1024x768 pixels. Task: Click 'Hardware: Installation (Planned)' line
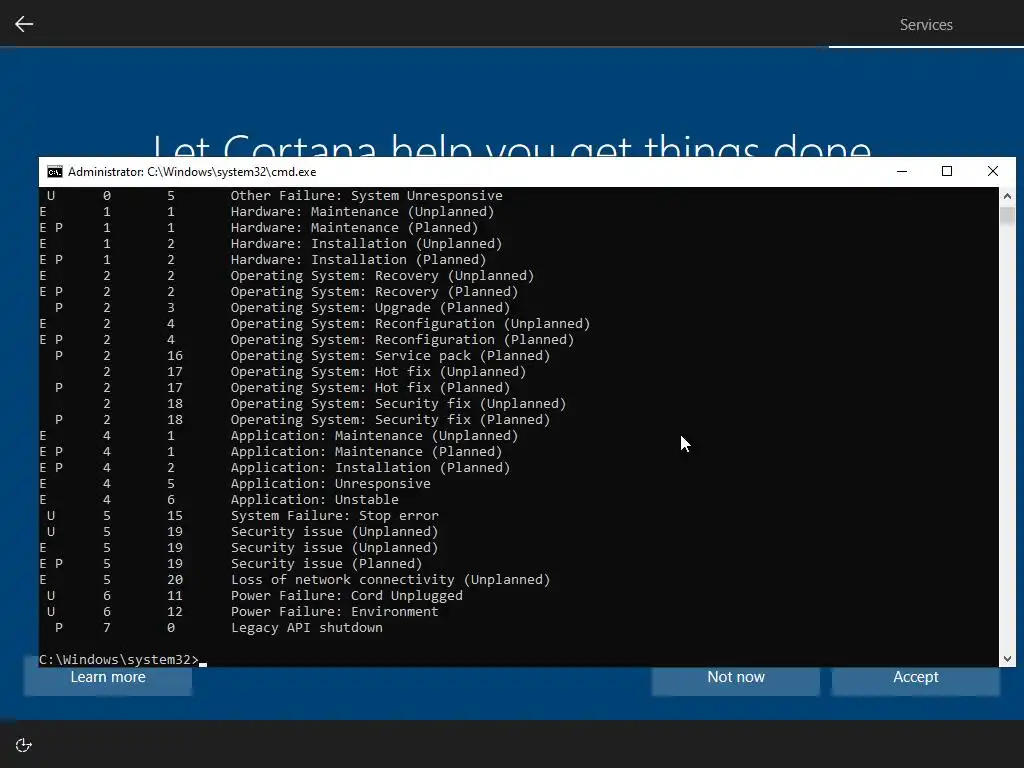[x=358, y=259]
